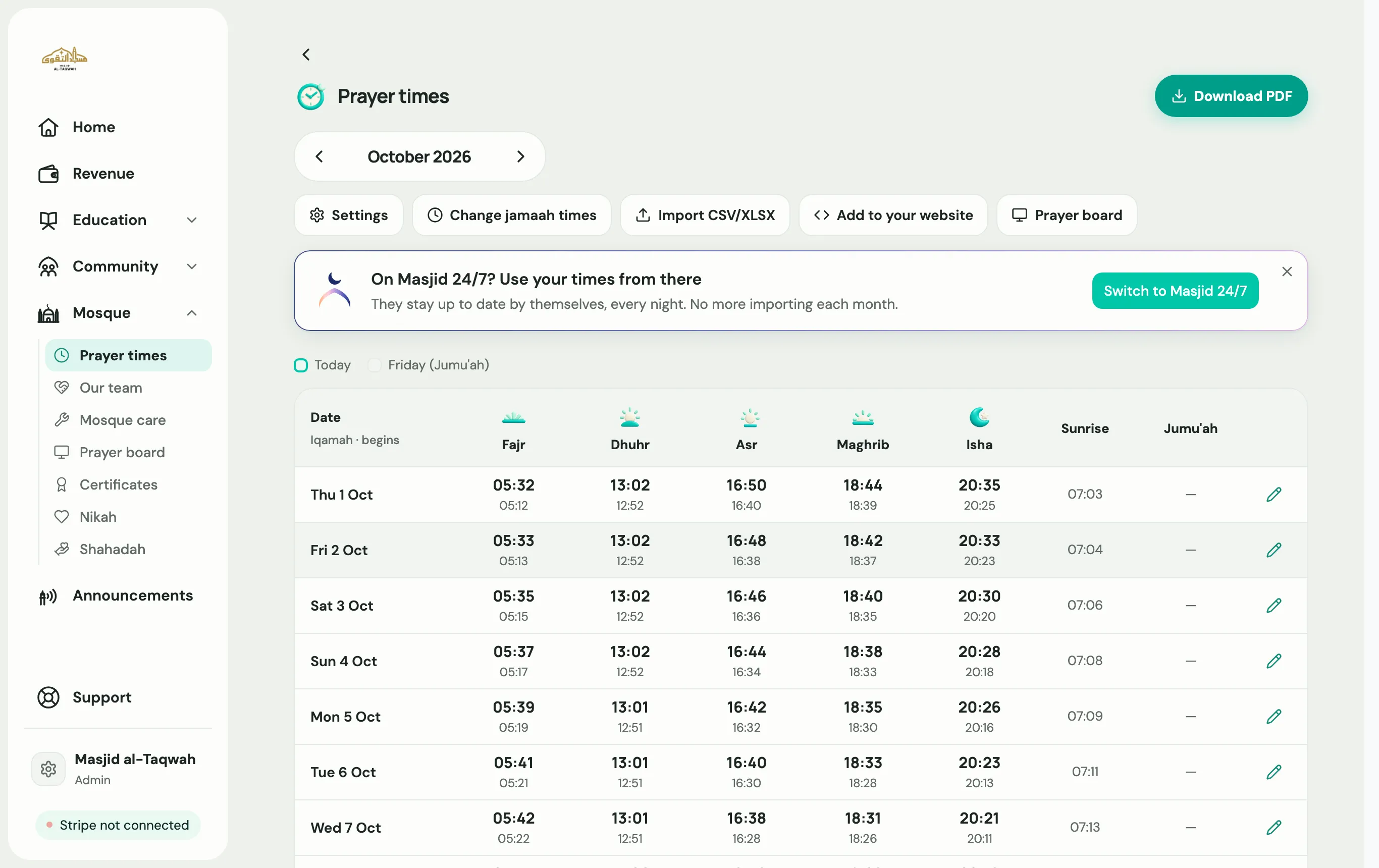Click the Fajr sunrise column icon
1379x868 pixels.
pos(513,418)
